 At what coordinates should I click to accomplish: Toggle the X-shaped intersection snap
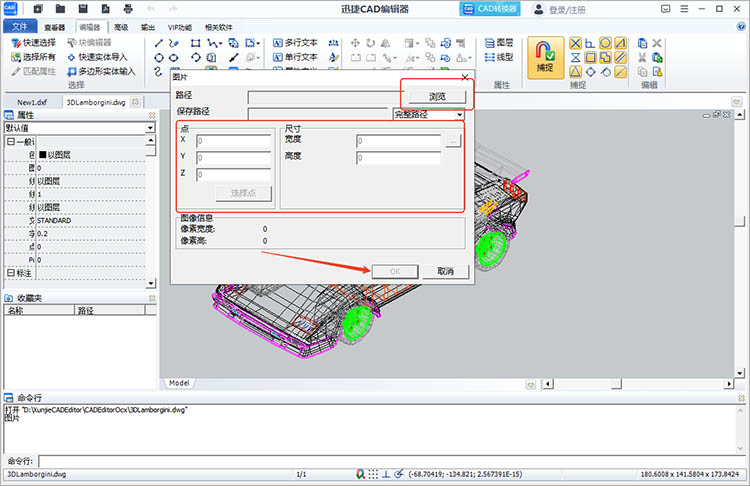point(575,44)
